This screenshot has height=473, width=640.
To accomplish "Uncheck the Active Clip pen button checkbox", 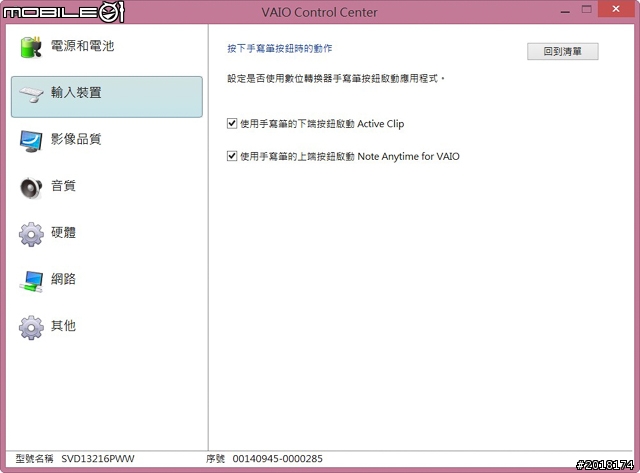I will coord(232,123).
